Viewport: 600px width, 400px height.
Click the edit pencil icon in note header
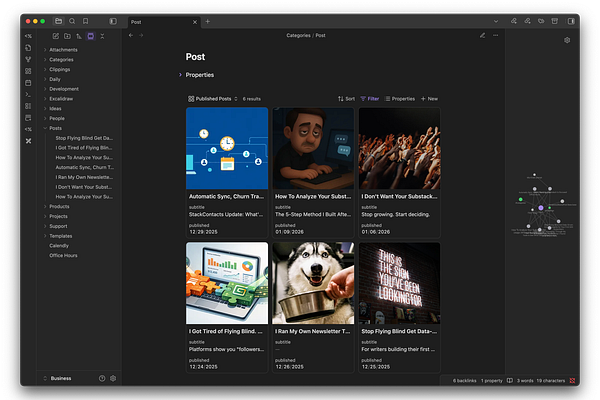482,35
